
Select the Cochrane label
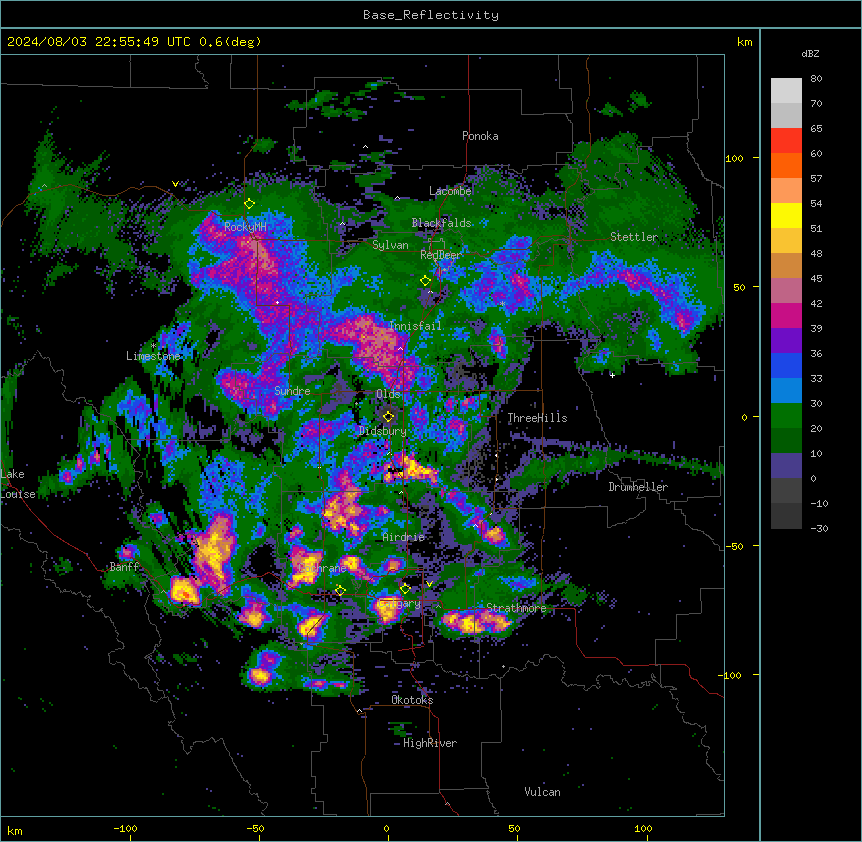click(x=323, y=568)
